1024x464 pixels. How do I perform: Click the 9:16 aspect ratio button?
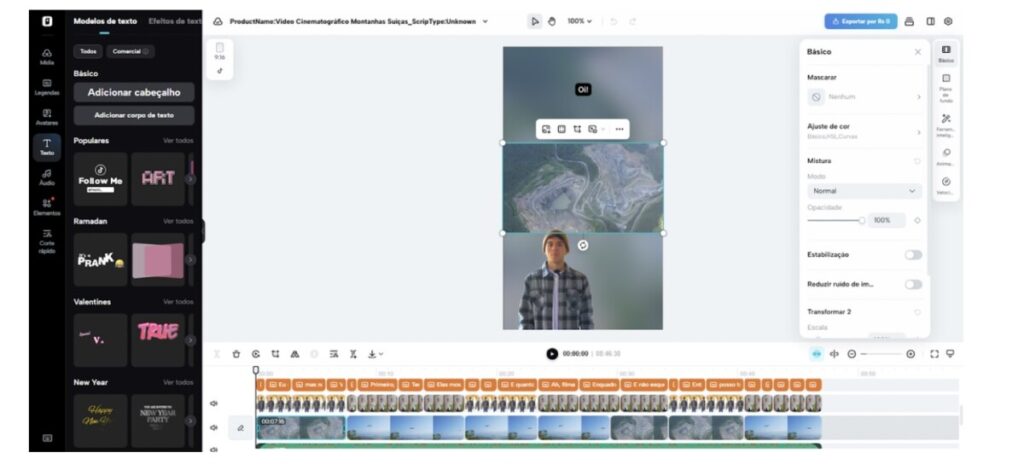click(219, 51)
